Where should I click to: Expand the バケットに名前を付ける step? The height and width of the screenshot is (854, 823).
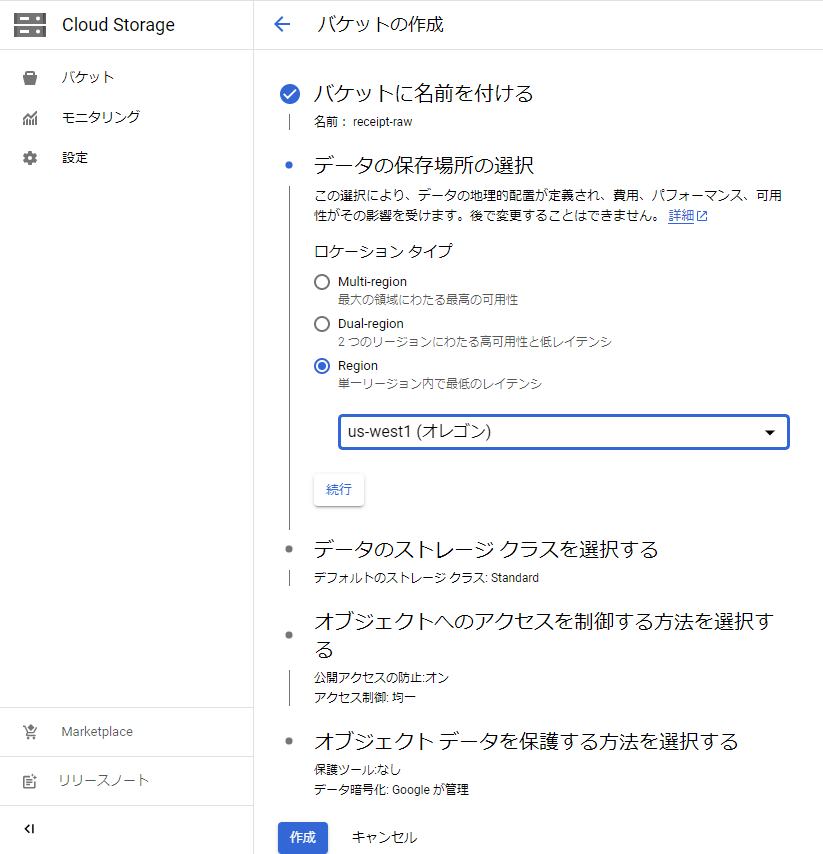point(423,94)
